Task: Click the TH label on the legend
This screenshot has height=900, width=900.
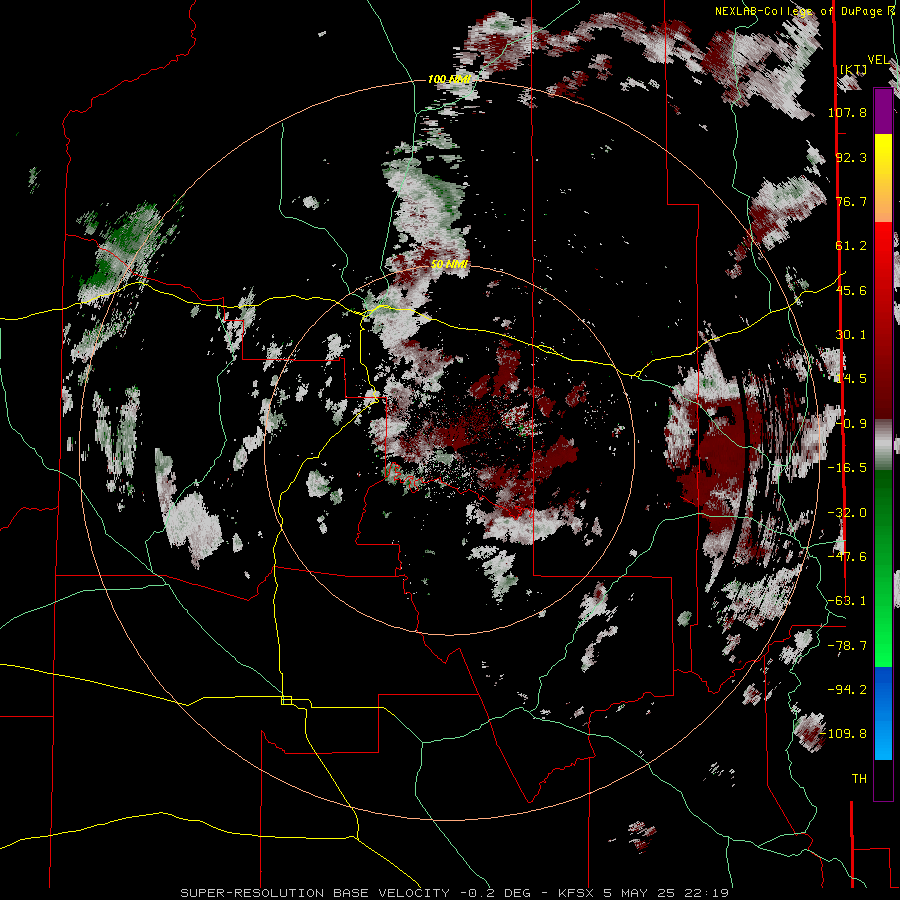Action: pos(859,779)
